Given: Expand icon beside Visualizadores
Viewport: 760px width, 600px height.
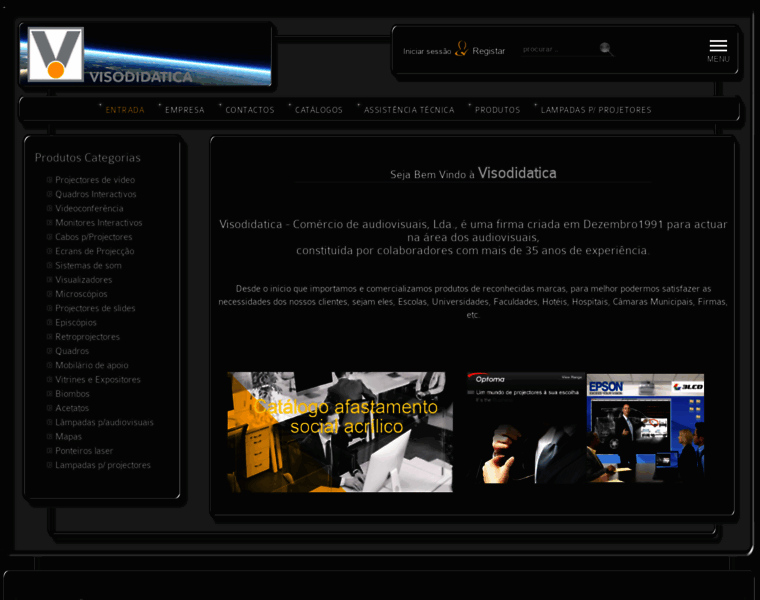Looking at the screenshot, I should [x=49, y=280].
